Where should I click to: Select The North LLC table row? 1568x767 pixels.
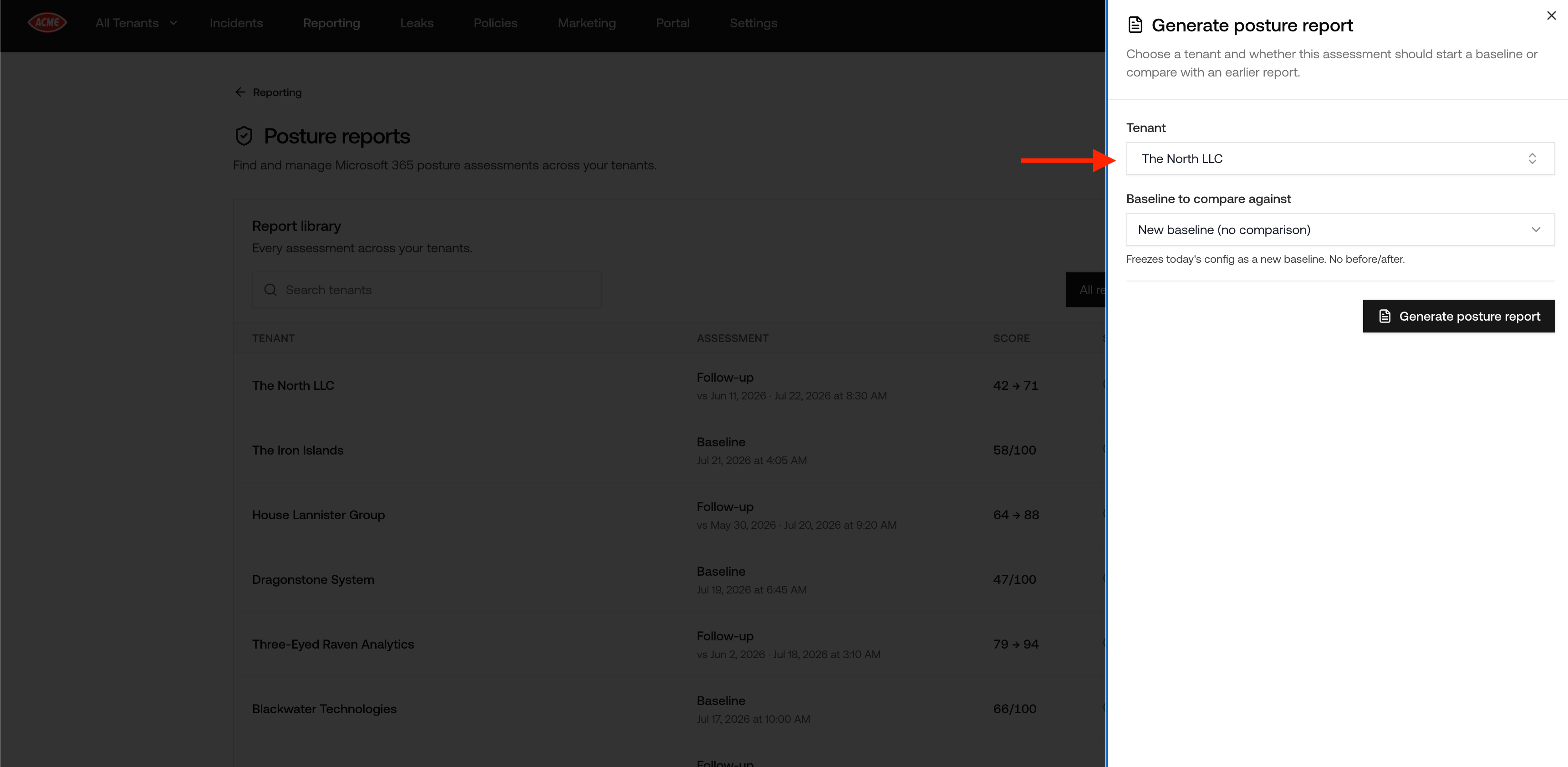pos(670,386)
